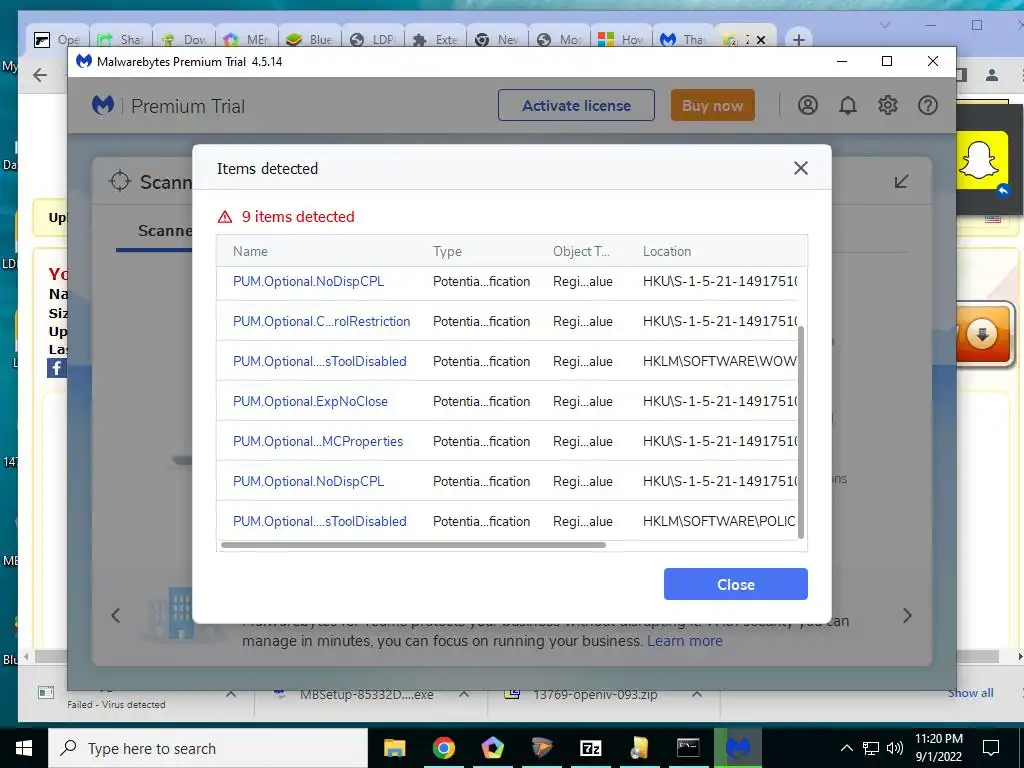1024x768 pixels.
Task: Open Malwarebytes settings gear
Action: click(888, 105)
